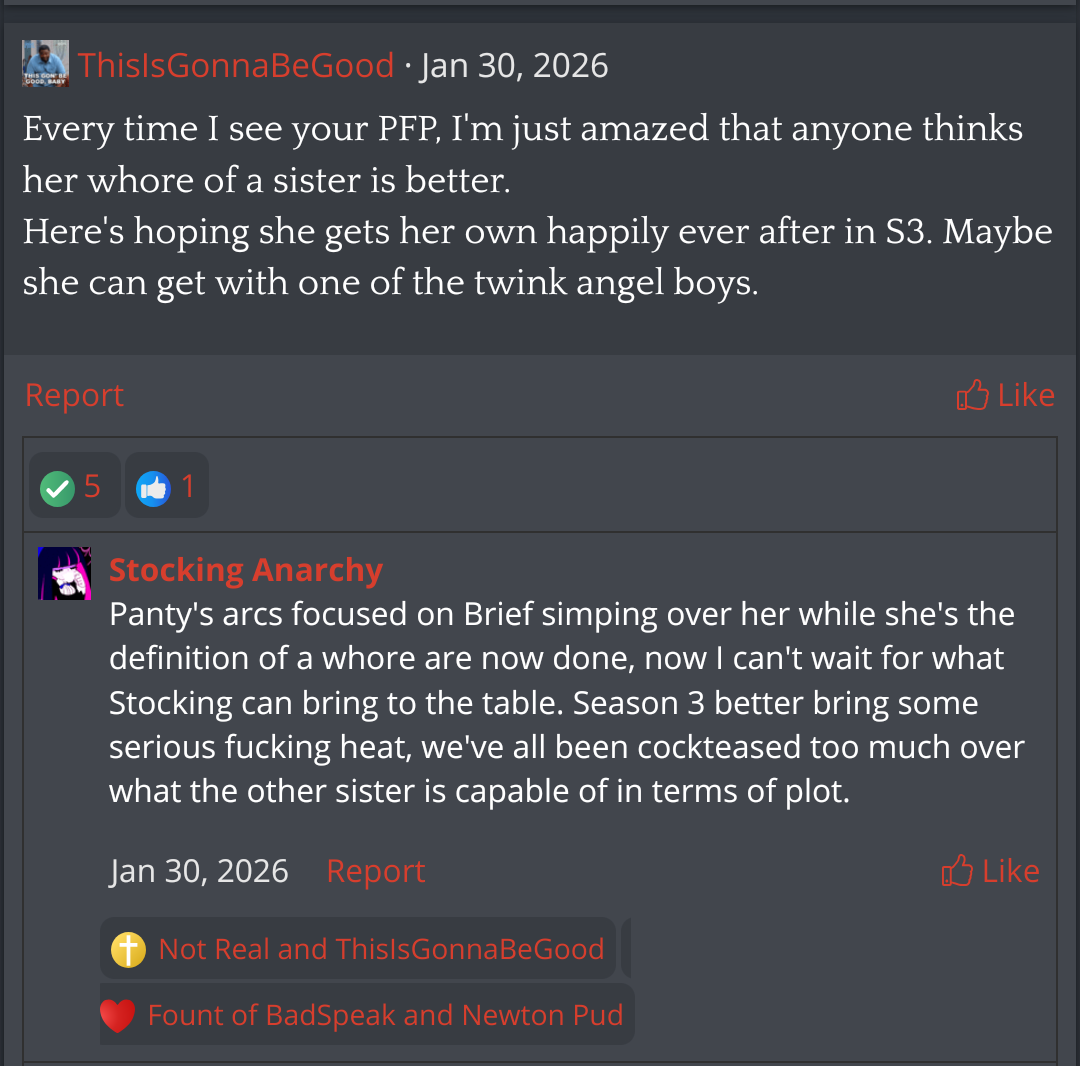Report the ThisIsGonnaBeGood post

coord(74,395)
